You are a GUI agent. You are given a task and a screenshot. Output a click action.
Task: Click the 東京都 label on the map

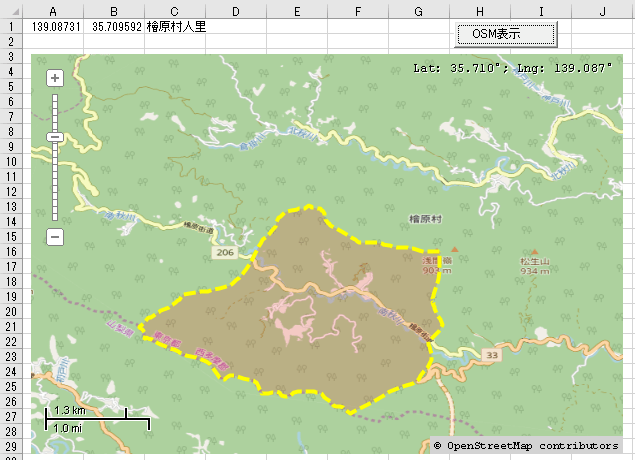tap(167, 339)
